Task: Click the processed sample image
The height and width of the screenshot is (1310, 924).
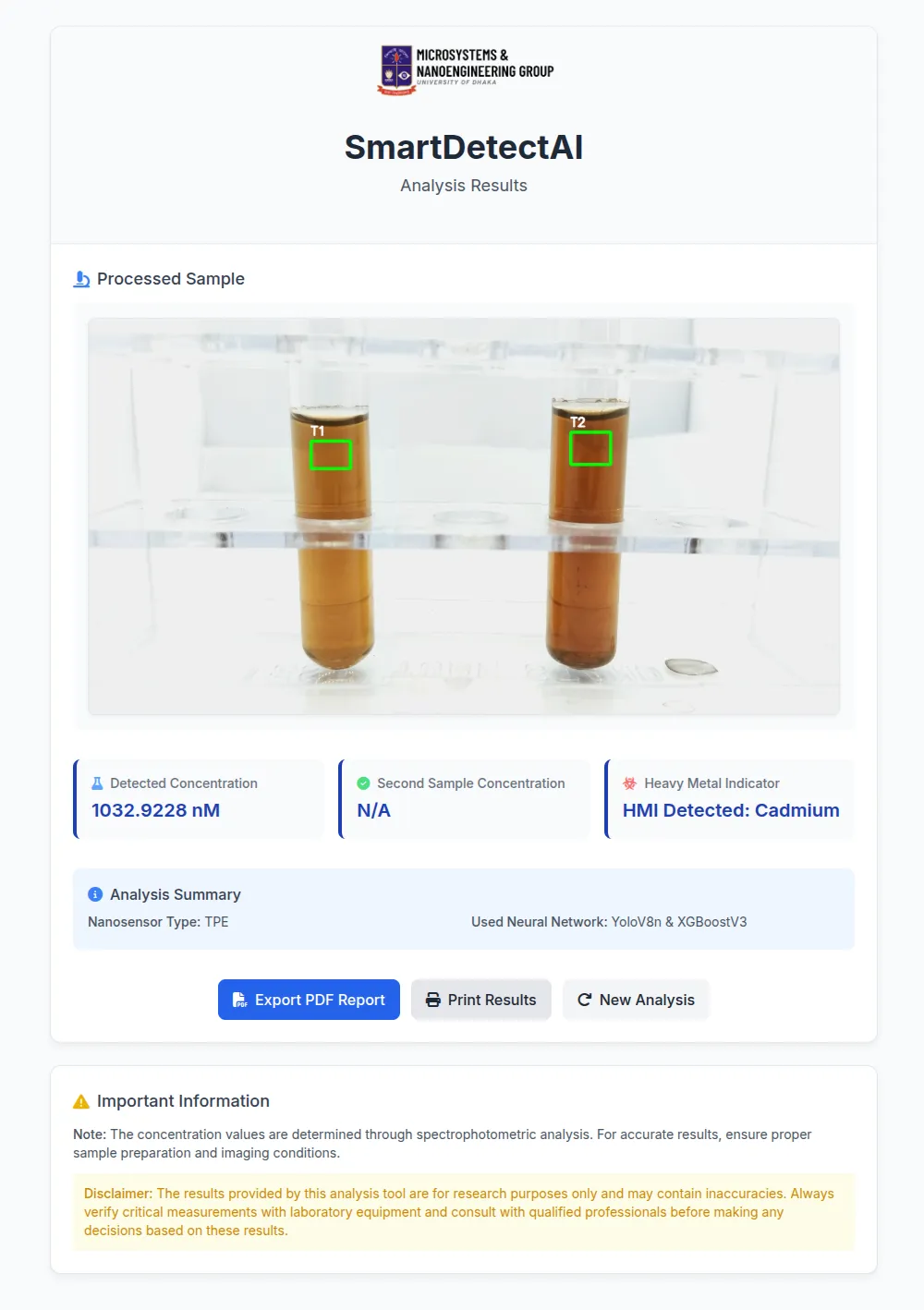Action: point(464,516)
